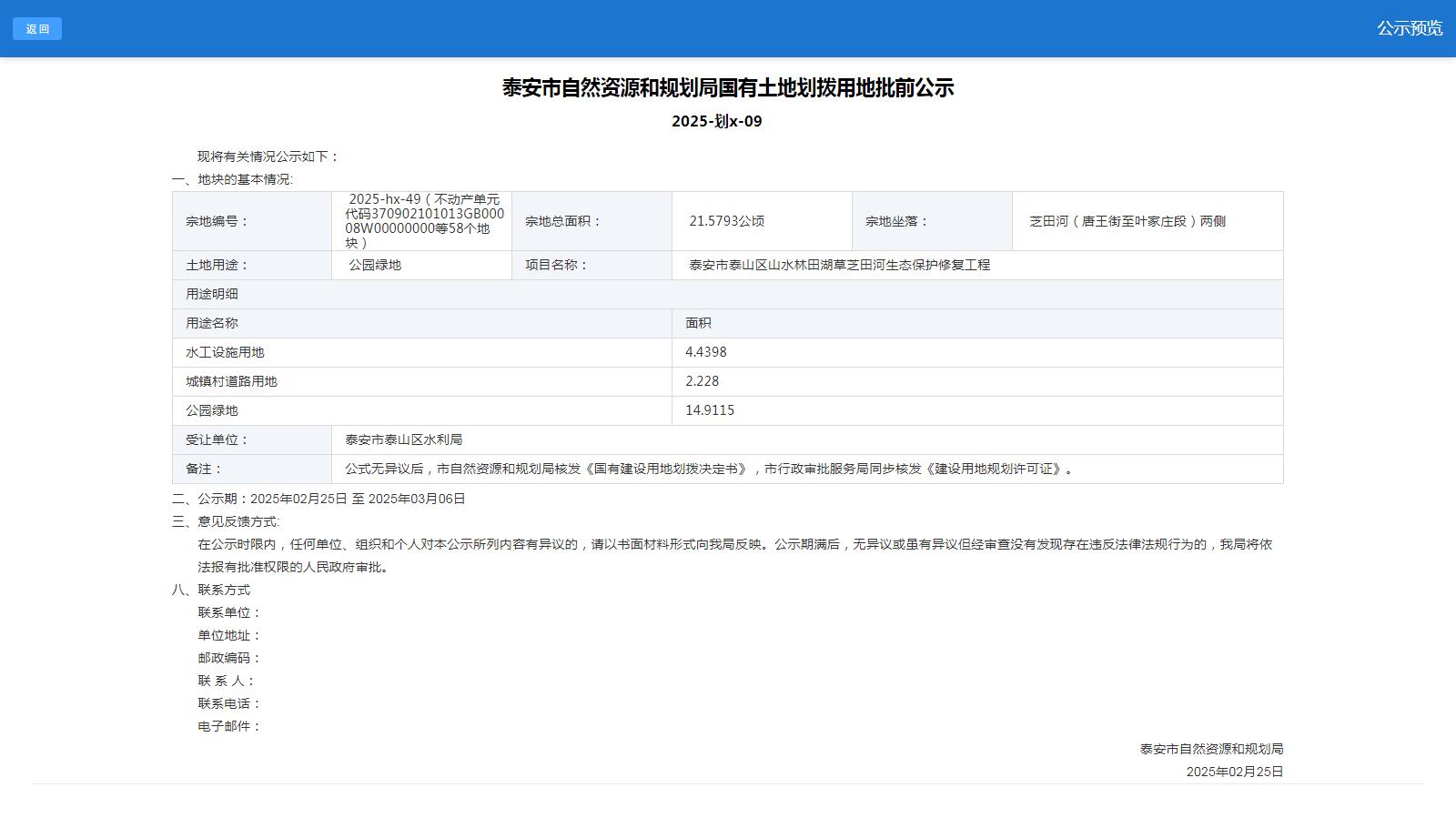
Task: Click the 地块的基本情况 heading
Action: (x=233, y=179)
